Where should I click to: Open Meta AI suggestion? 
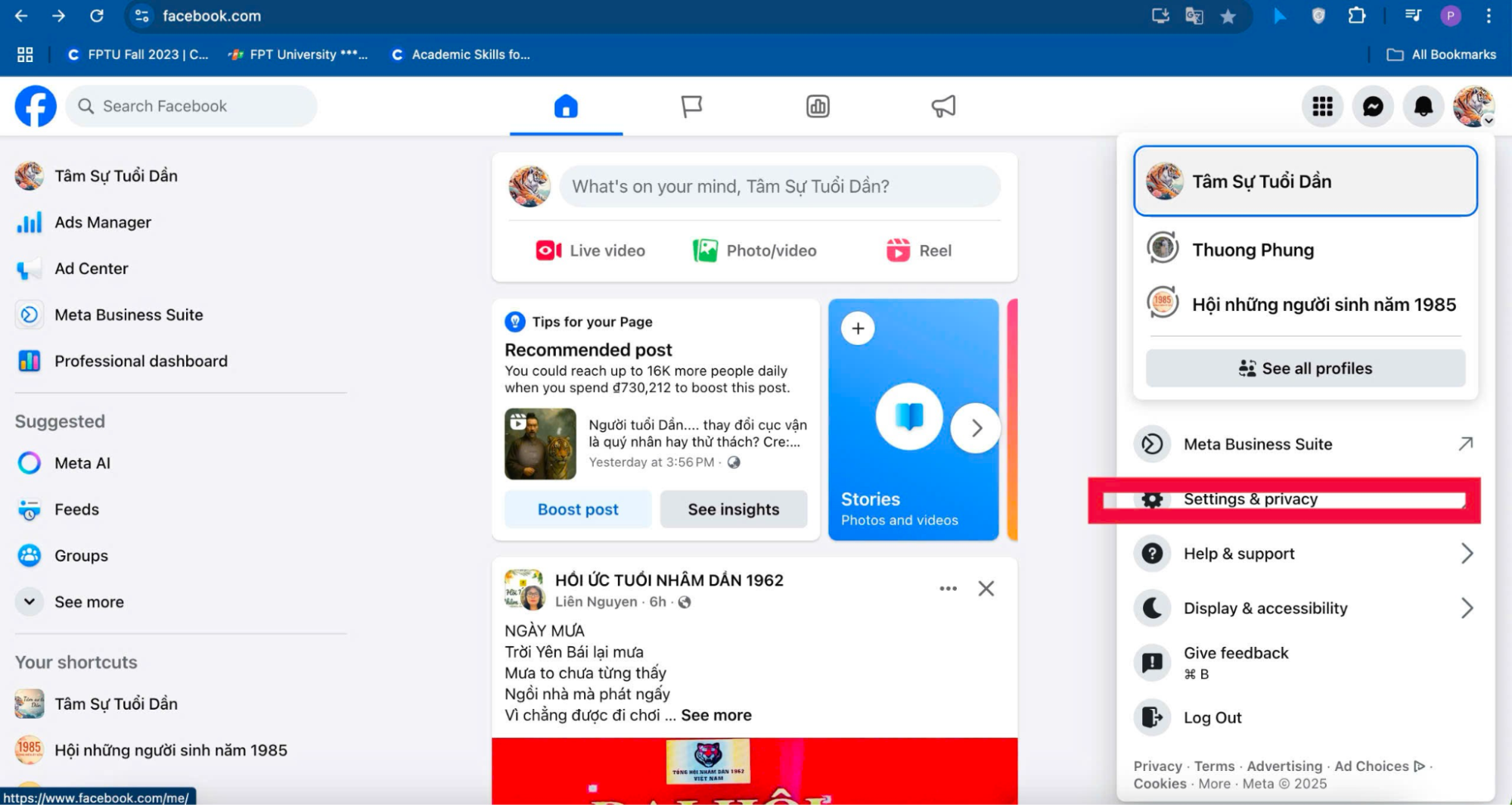pyautogui.click(x=180, y=463)
